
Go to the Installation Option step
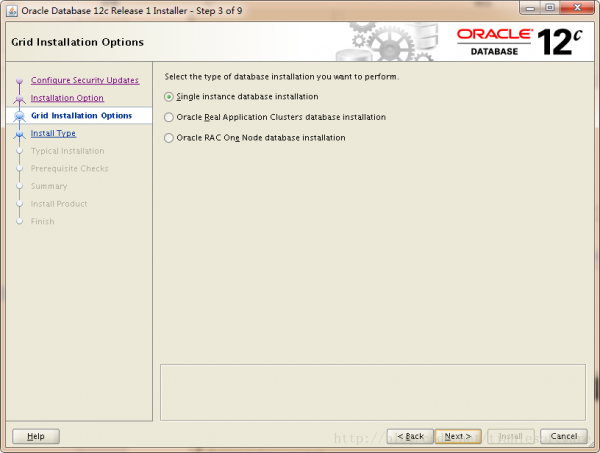pos(67,98)
